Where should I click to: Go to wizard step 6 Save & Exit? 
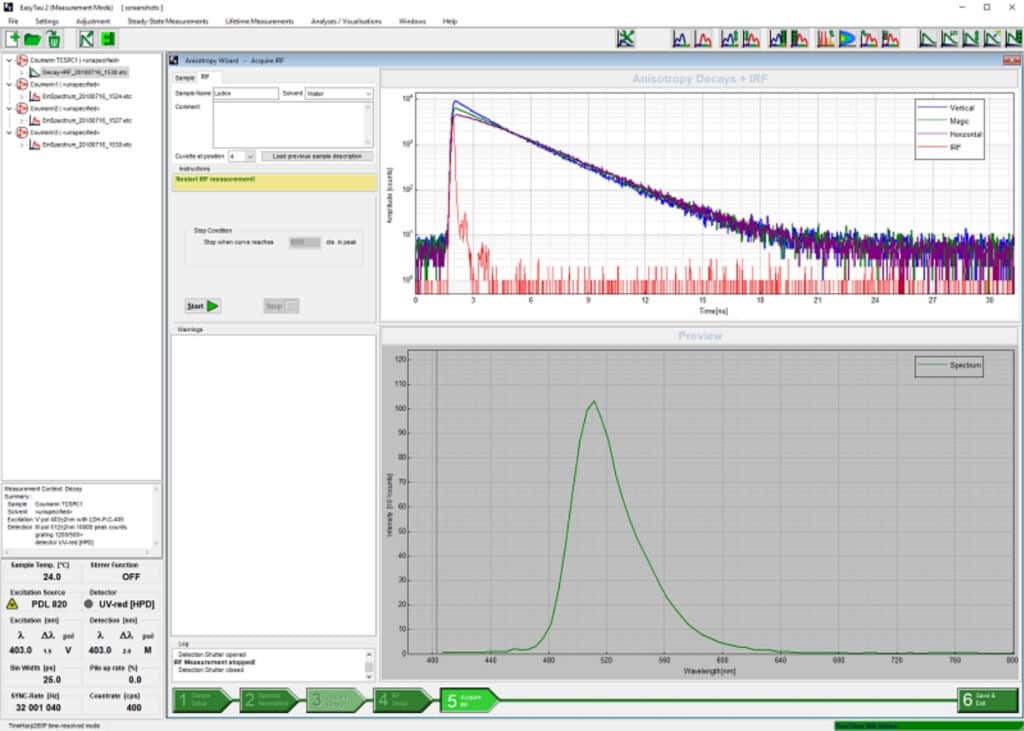click(x=988, y=700)
